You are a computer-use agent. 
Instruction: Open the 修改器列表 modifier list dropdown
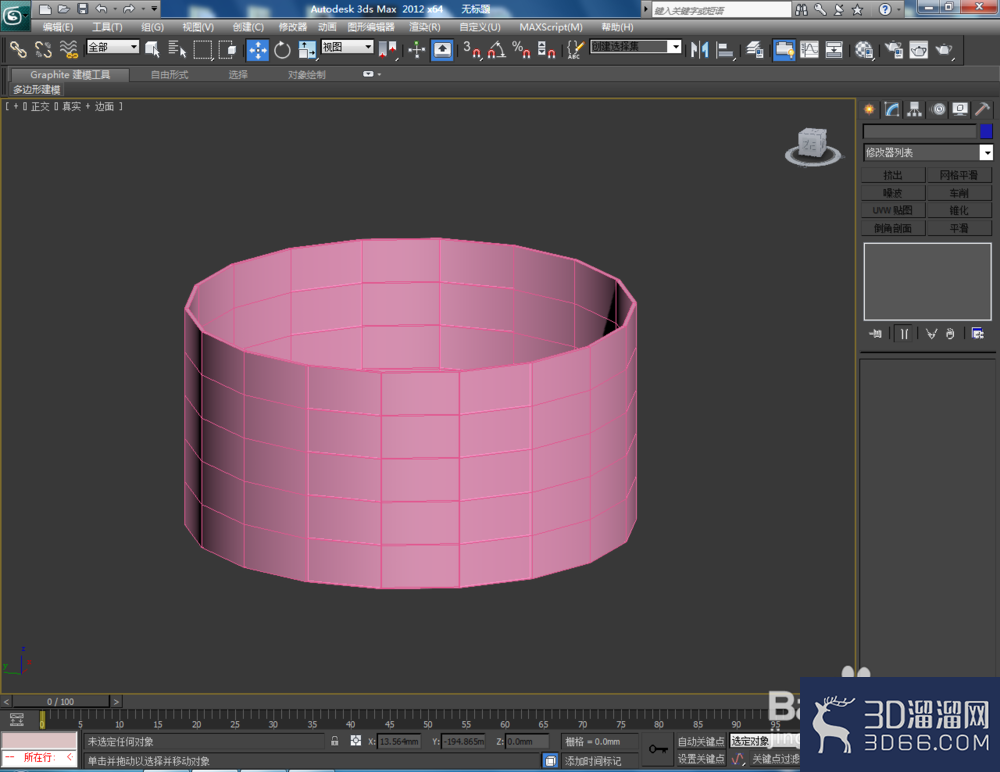click(x=928, y=152)
